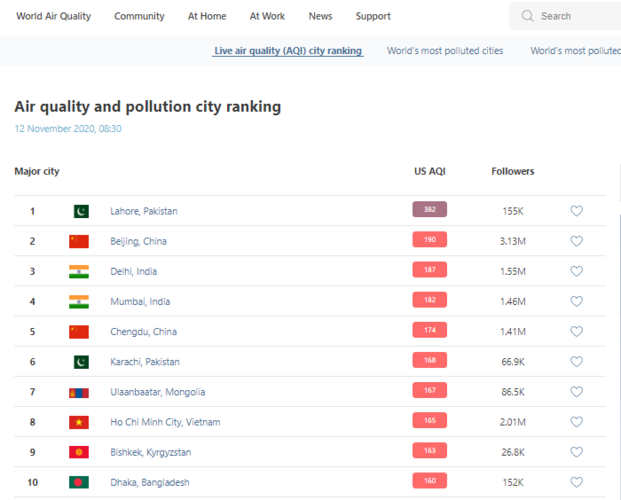The height and width of the screenshot is (500, 621).
Task: Open the Lahore, Pakistan city link
Action: pyautogui.click(x=144, y=211)
